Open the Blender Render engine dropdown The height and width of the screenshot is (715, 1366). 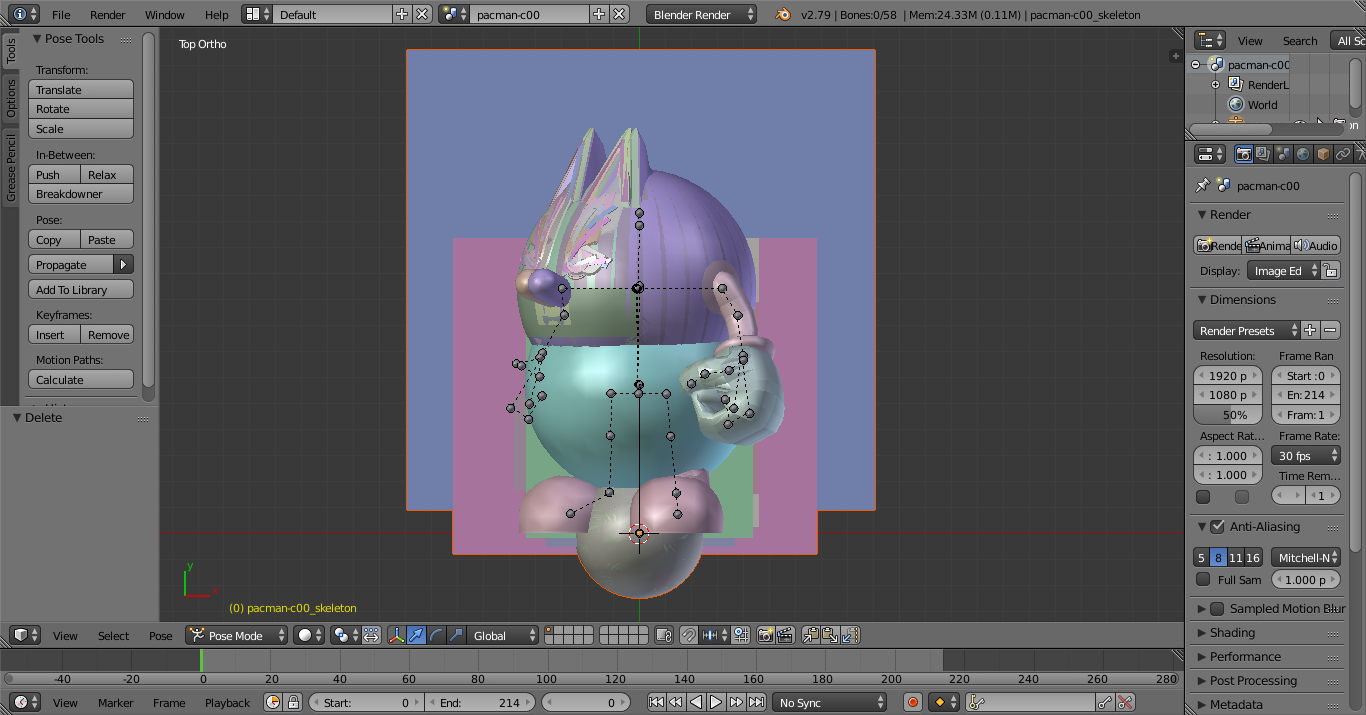click(702, 14)
